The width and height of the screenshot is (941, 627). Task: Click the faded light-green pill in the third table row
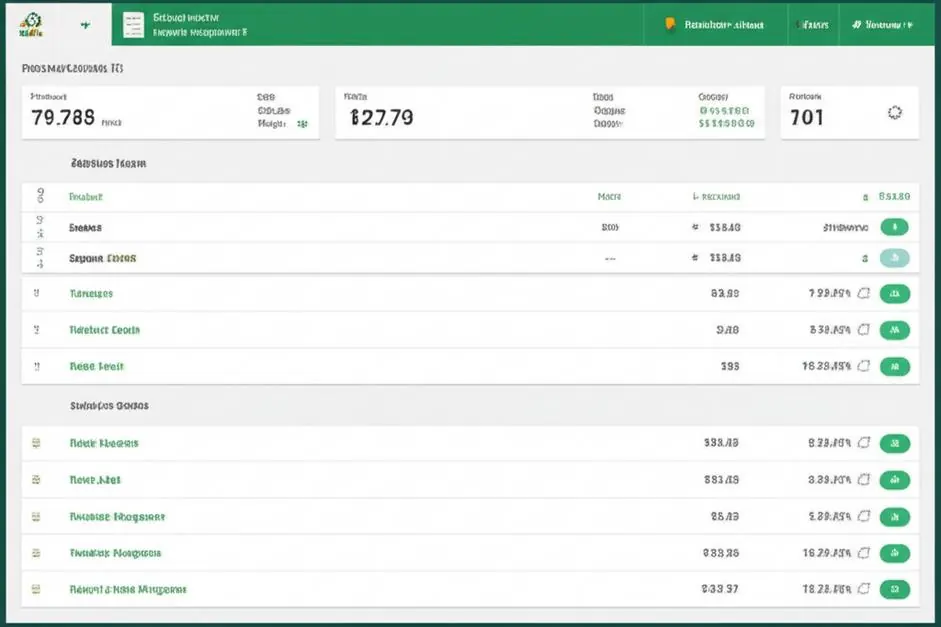point(895,258)
